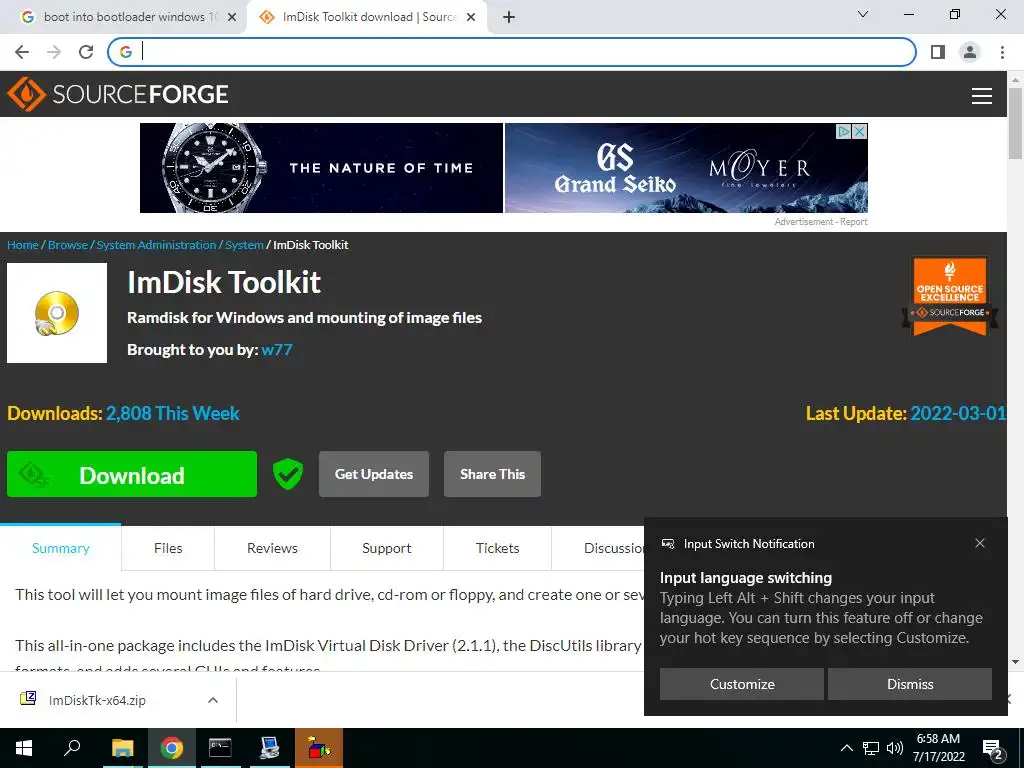The width and height of the screenshot is (1024, 768).
Task: Click the page vertical scrollbar thumb
Action: click(1015, 123)
